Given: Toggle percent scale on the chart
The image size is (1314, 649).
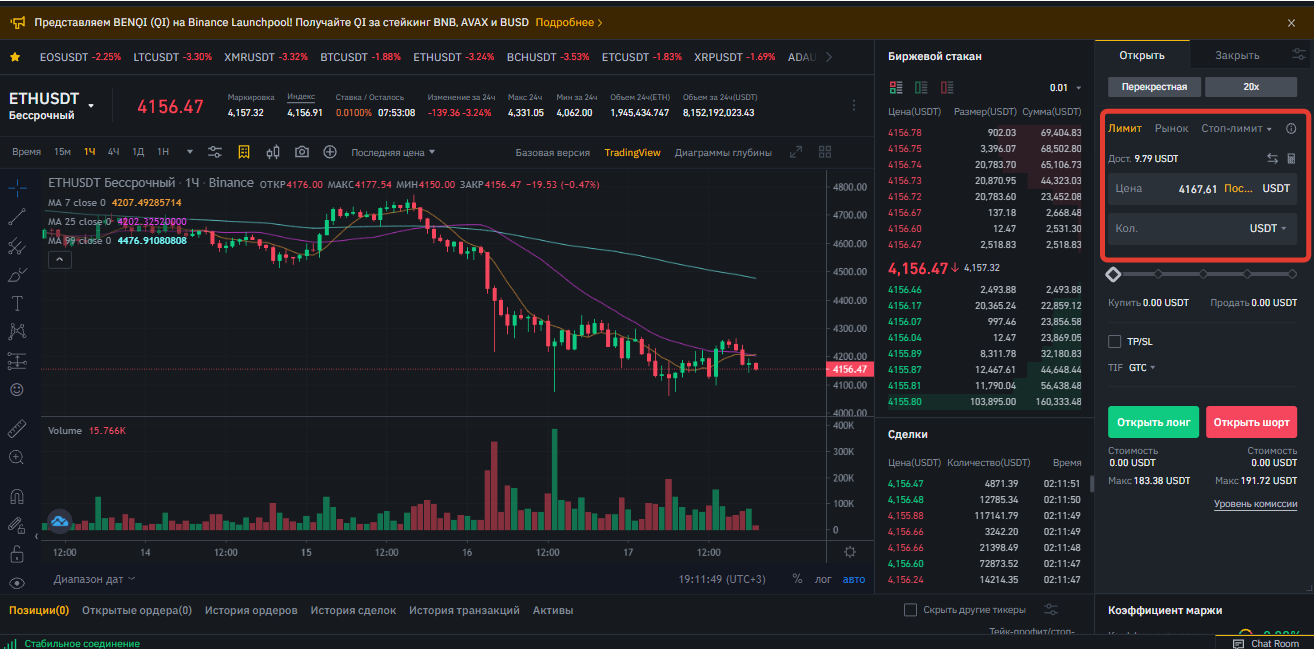Looking at the screenshot, I should click(797, 579).
